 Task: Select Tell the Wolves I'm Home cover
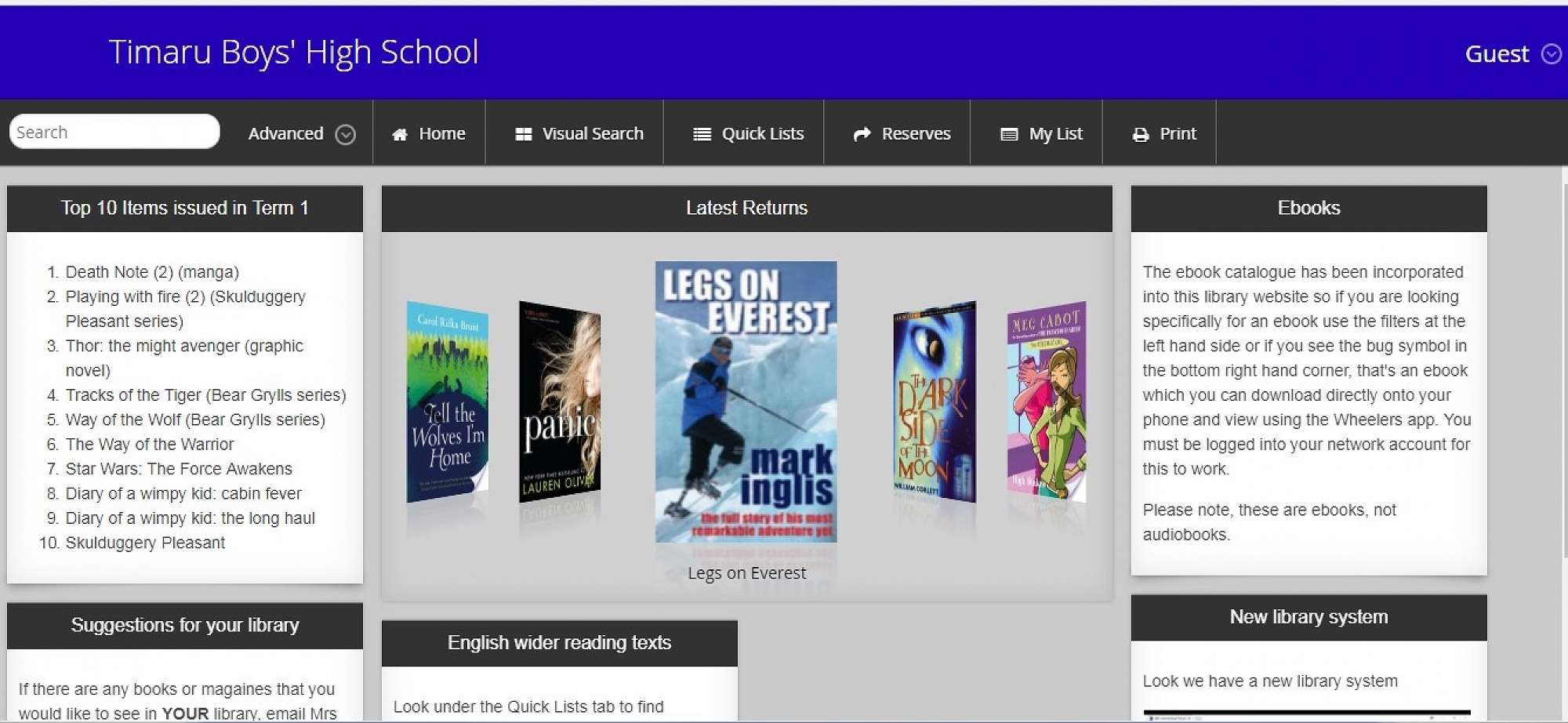pyautogui.click(x=447, y=401)
